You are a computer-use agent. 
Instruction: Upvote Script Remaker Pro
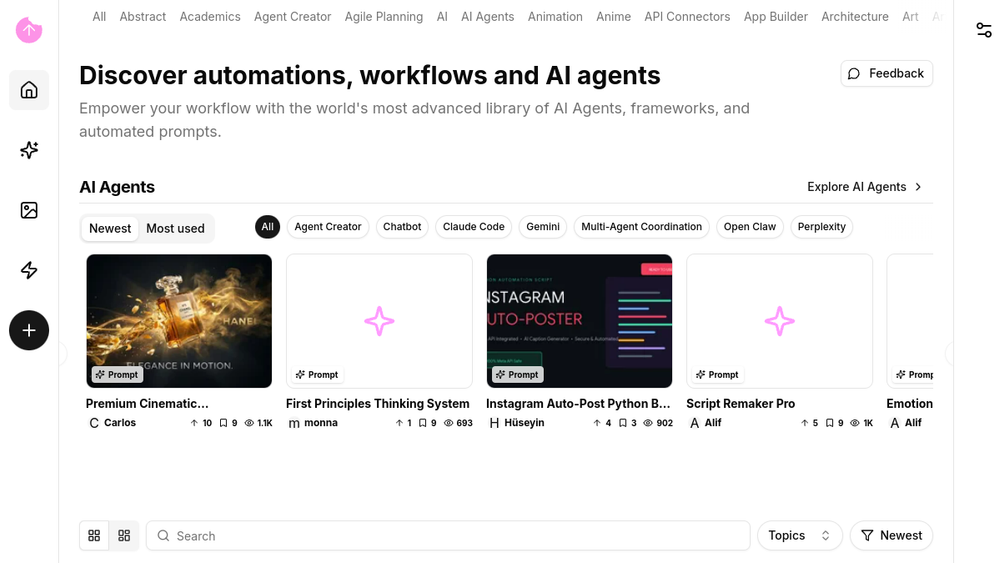[809, 423]
